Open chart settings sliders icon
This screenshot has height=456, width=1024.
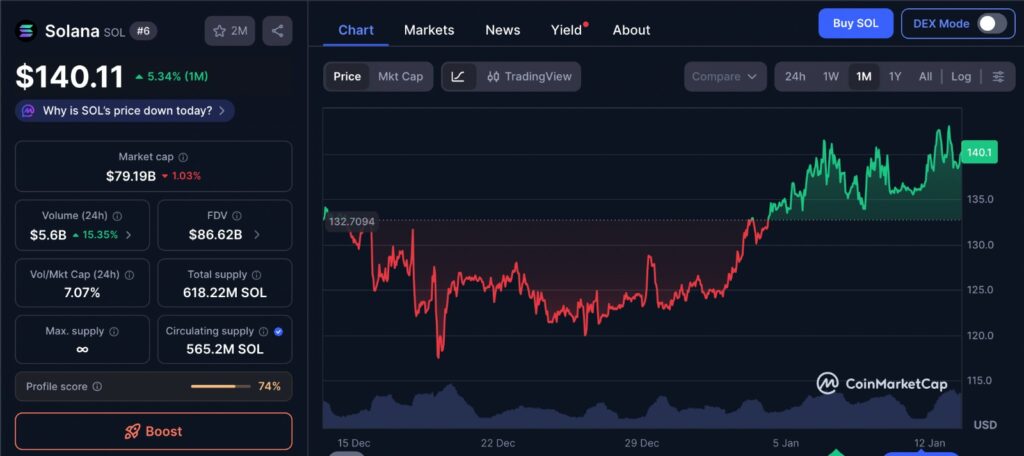coord(998,77)
